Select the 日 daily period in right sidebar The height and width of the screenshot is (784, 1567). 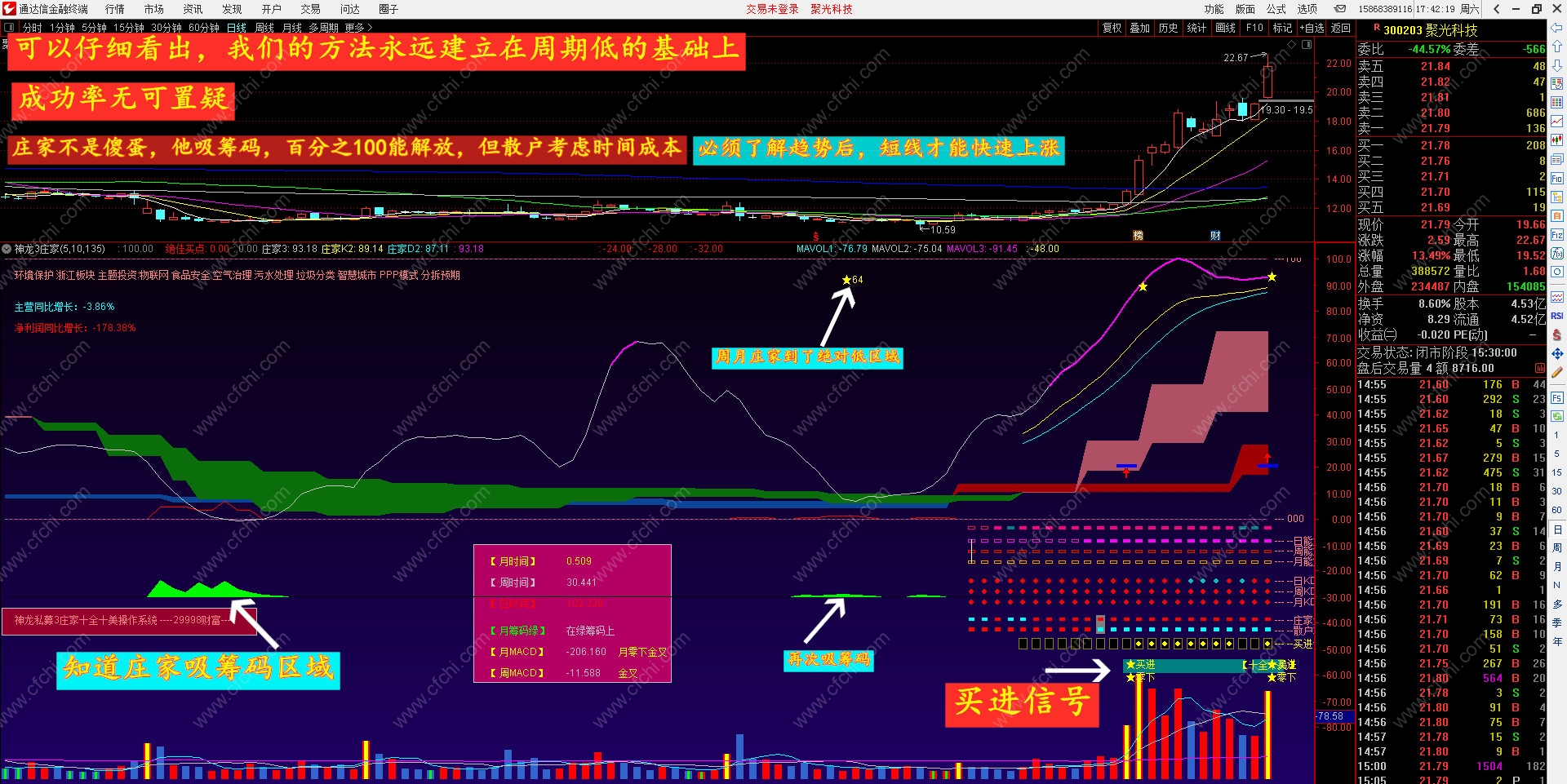pyautogui.click(x=1557, y=529)
